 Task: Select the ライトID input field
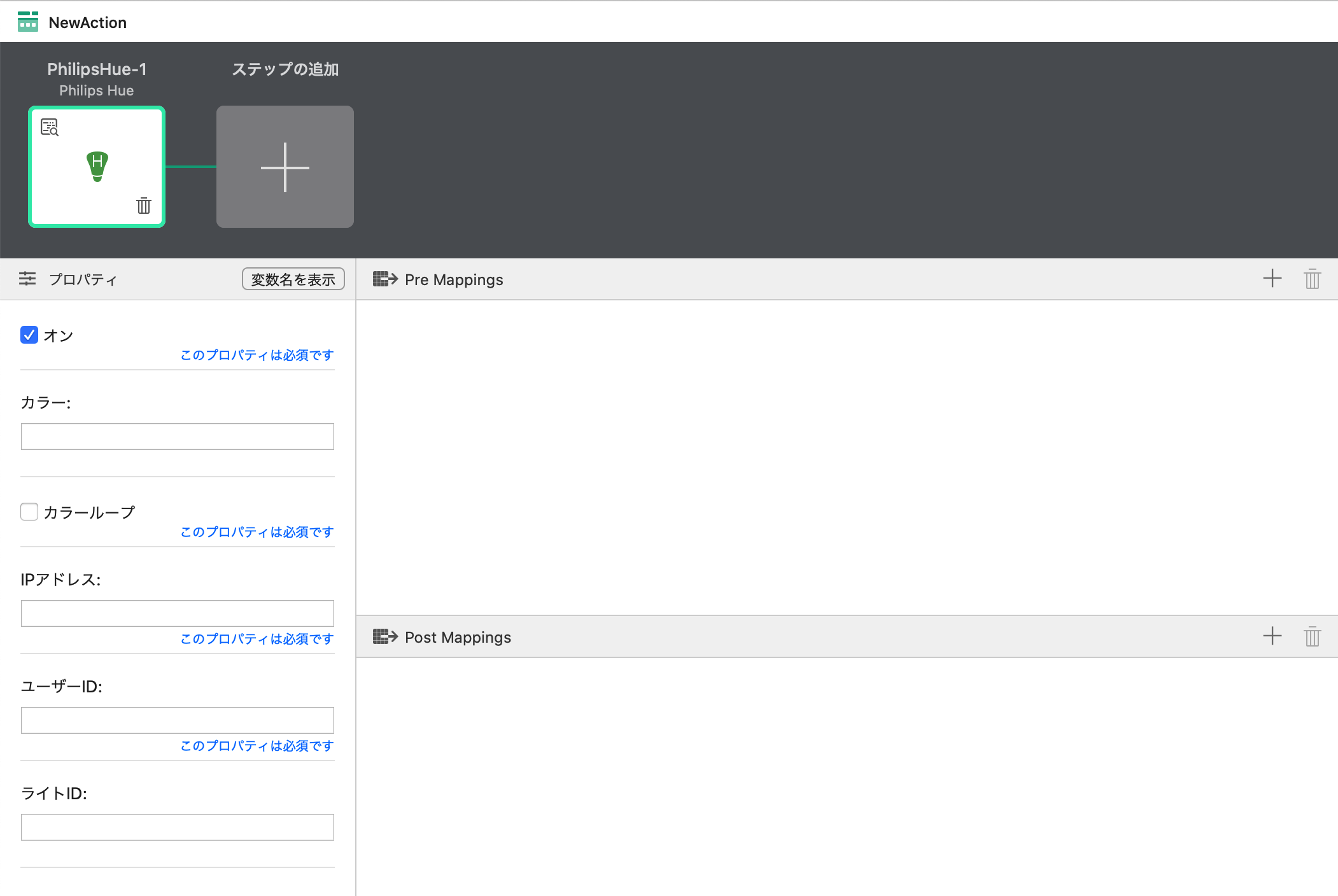(x=177, y=827)
